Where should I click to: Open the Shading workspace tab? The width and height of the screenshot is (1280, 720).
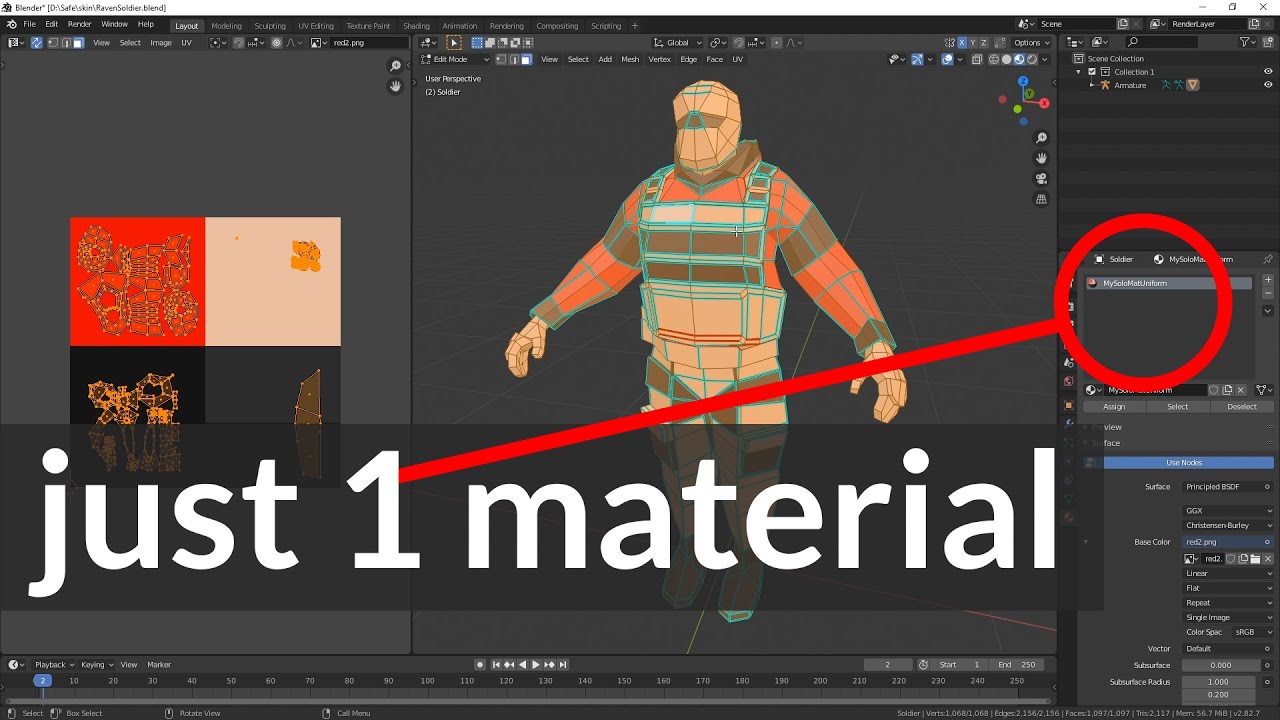pyautogui.click(x=416, y=26)
